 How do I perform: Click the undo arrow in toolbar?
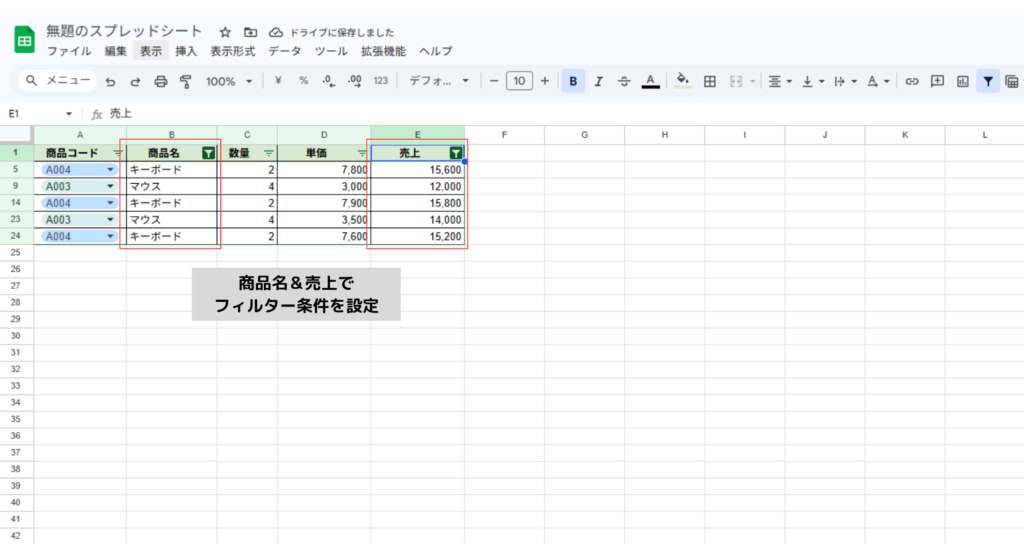(110, 81)
